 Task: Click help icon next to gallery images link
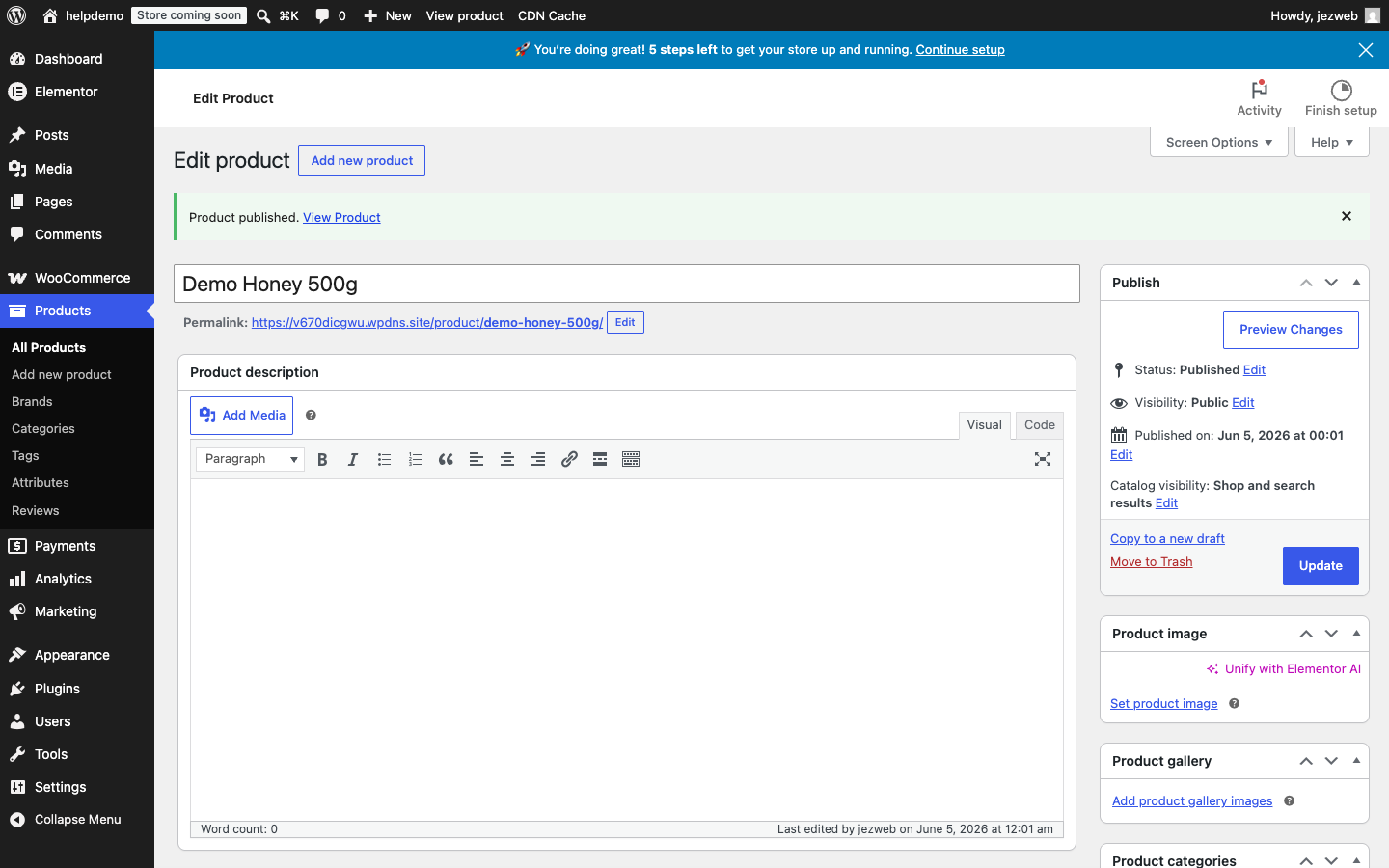point(1289,800)
